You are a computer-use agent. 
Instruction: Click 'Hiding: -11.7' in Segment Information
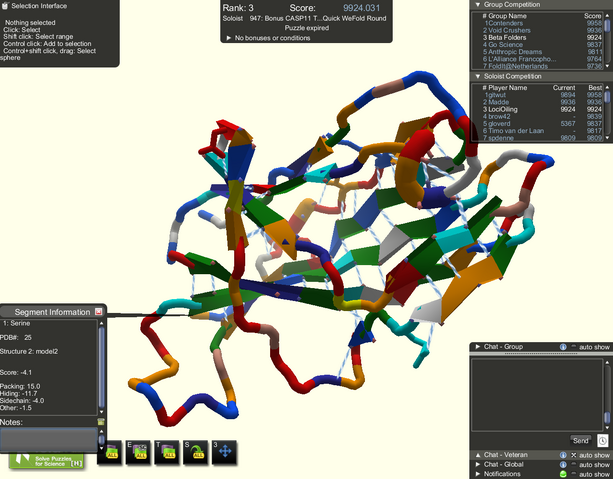point(19,393)
